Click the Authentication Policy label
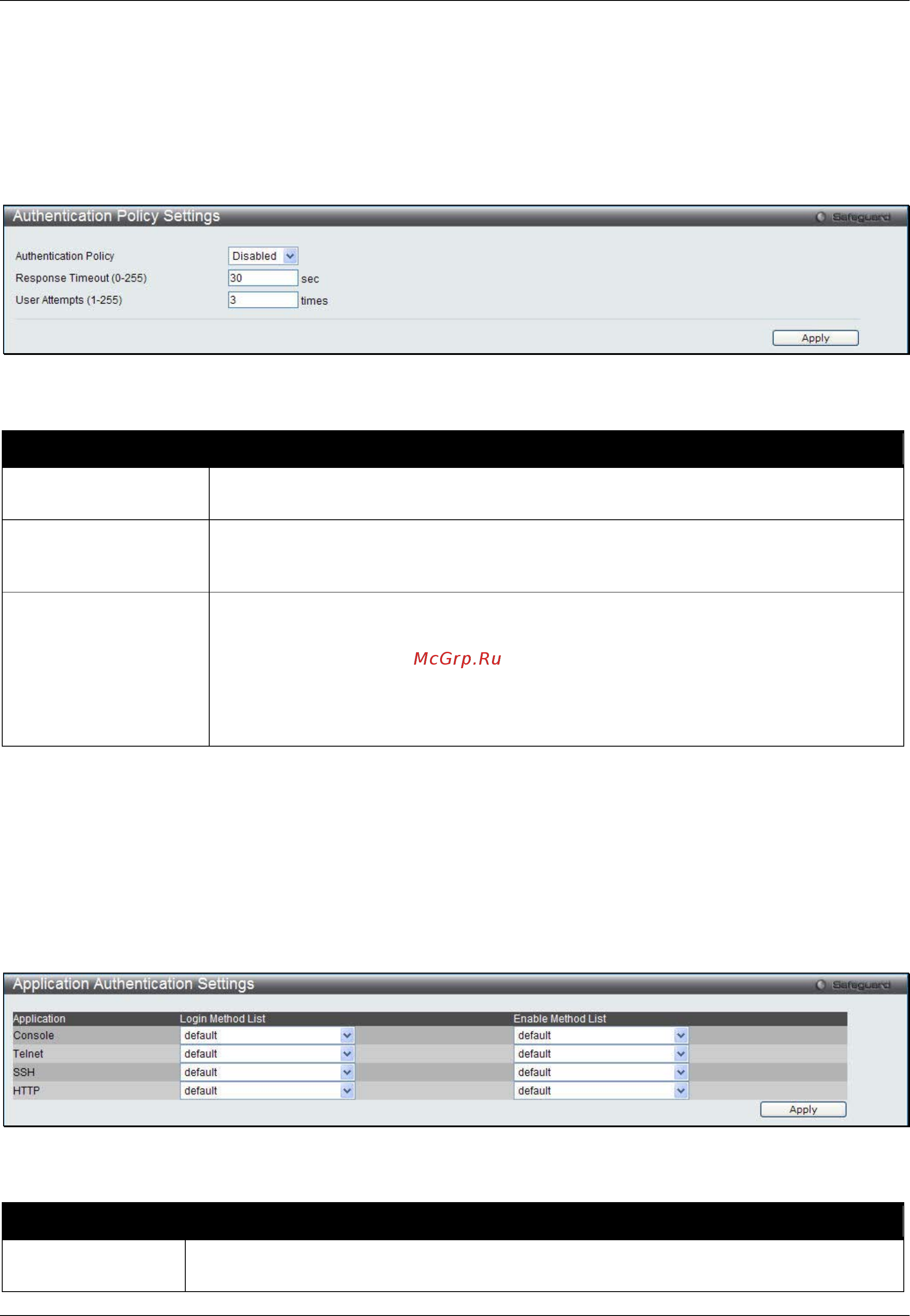 (x=65, y=256)
